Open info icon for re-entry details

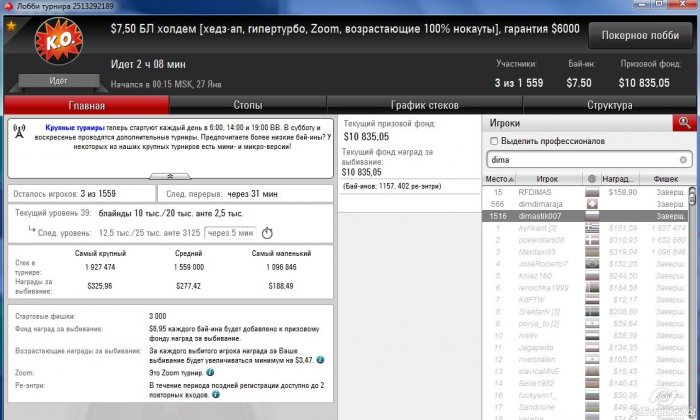(x=216, y=395)
